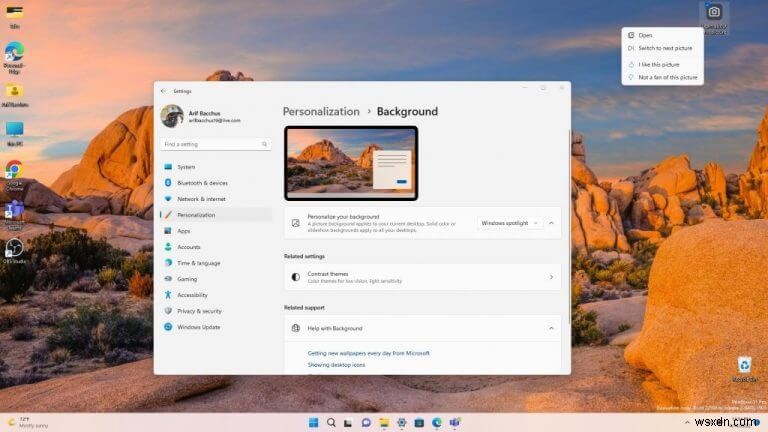Viewport: 768px width, 432px height.
Task: Select the This PC desktop icon
Action: (15, 134)
